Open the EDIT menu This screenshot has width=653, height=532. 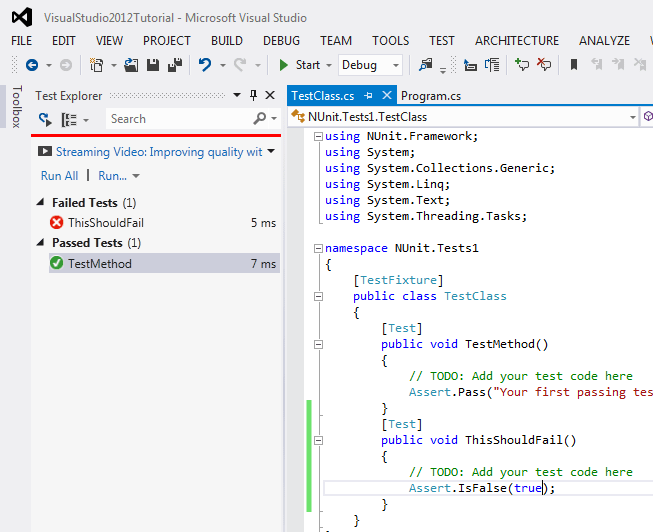tap(64, 41)
